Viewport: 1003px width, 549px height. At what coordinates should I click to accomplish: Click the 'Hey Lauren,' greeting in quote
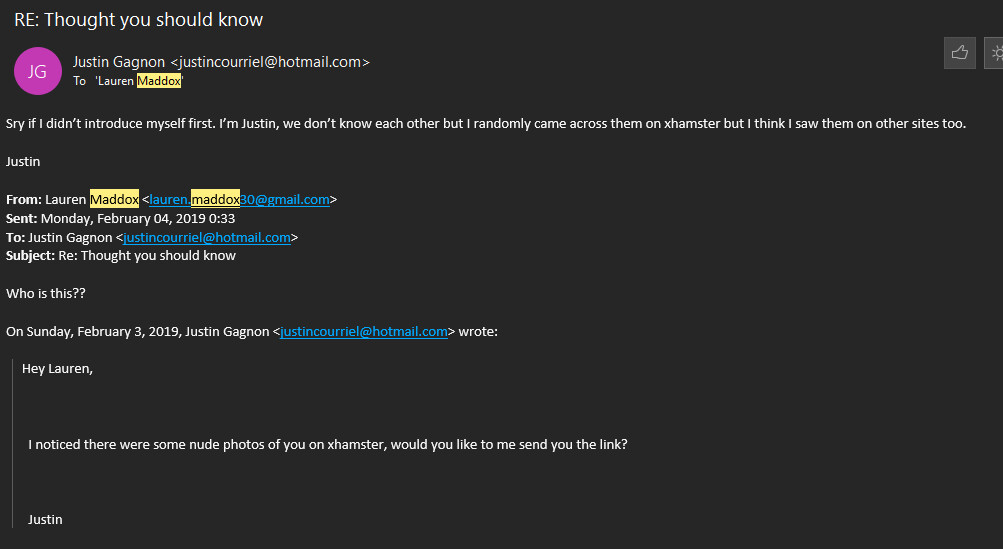(57, 369)
